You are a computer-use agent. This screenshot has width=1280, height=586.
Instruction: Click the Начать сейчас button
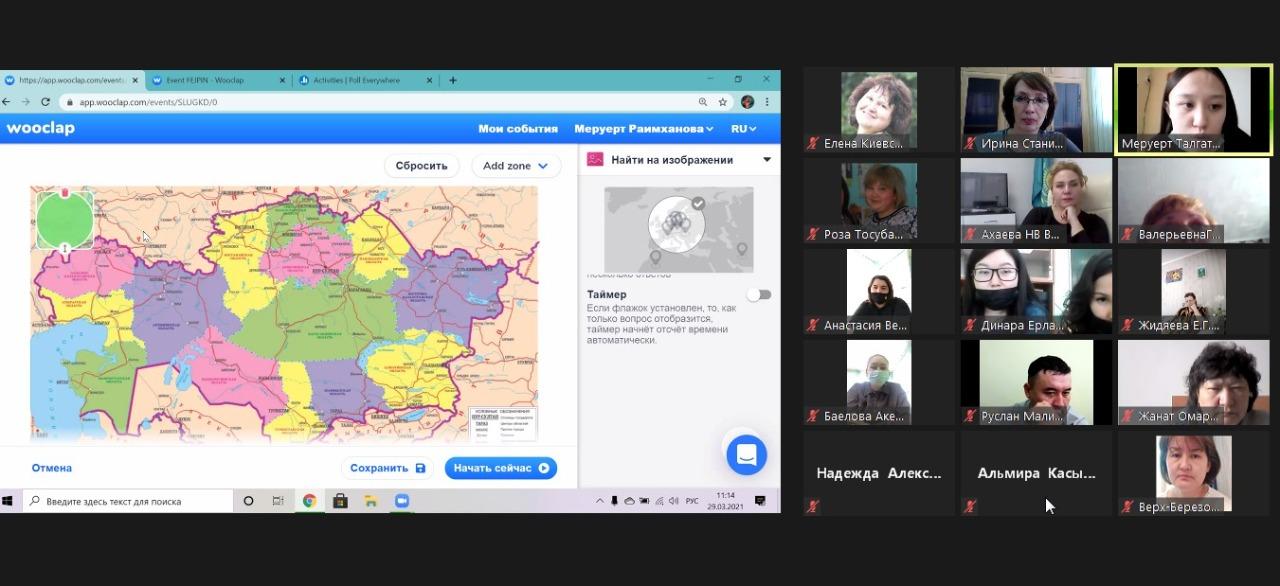pos(501,467)
